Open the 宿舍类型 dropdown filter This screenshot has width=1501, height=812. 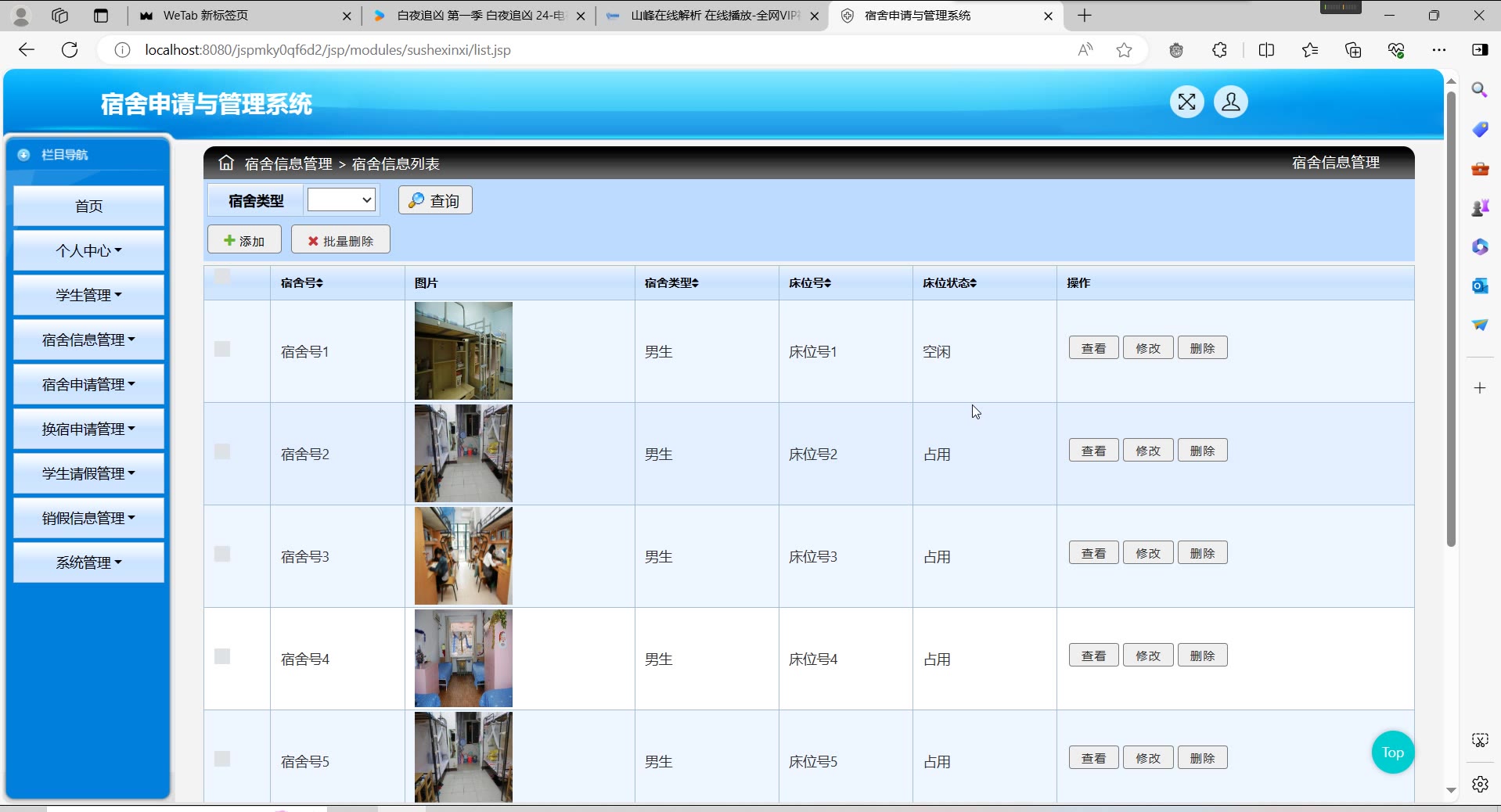click(x=341, y=200)
